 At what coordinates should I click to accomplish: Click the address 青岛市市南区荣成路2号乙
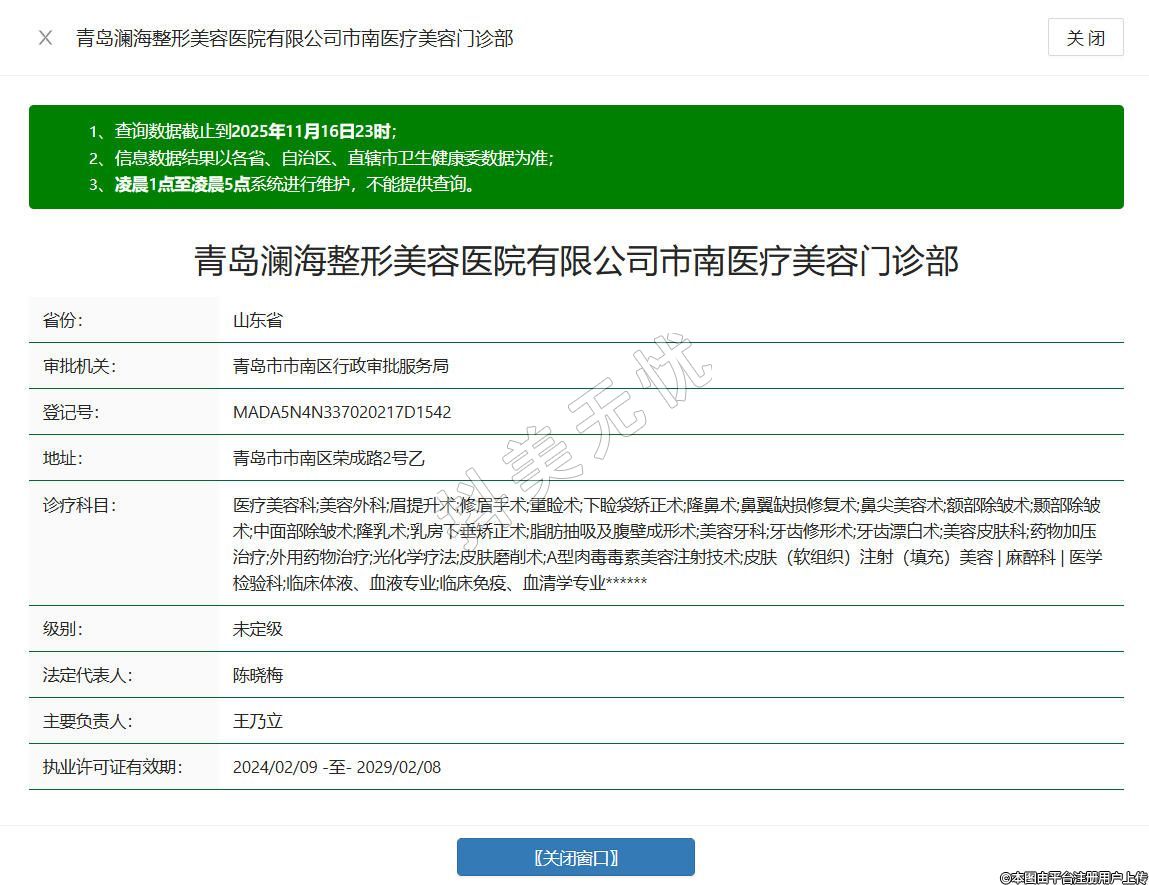(329, 458)
